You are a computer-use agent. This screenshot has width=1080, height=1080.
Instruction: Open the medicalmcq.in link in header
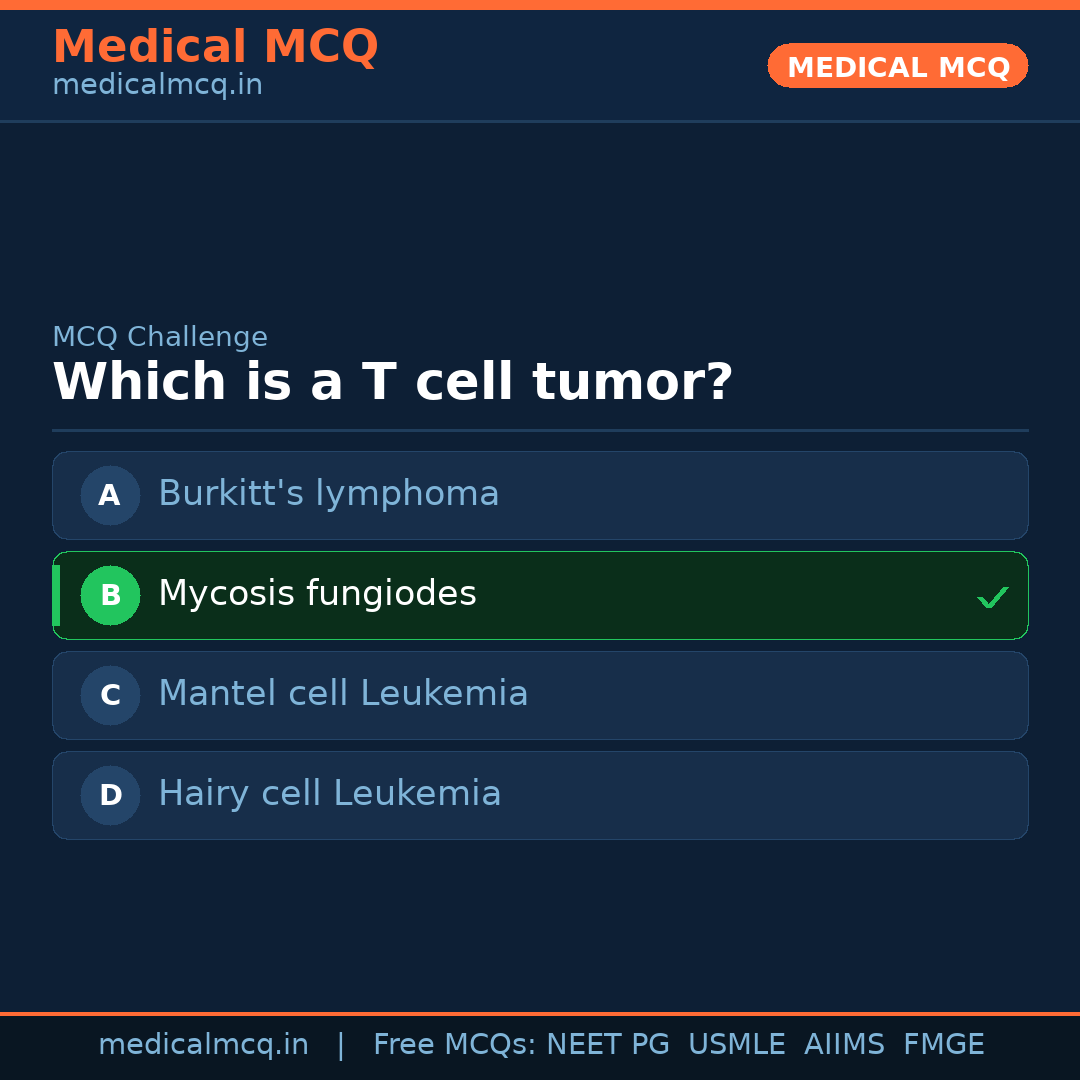click(157, 86)
